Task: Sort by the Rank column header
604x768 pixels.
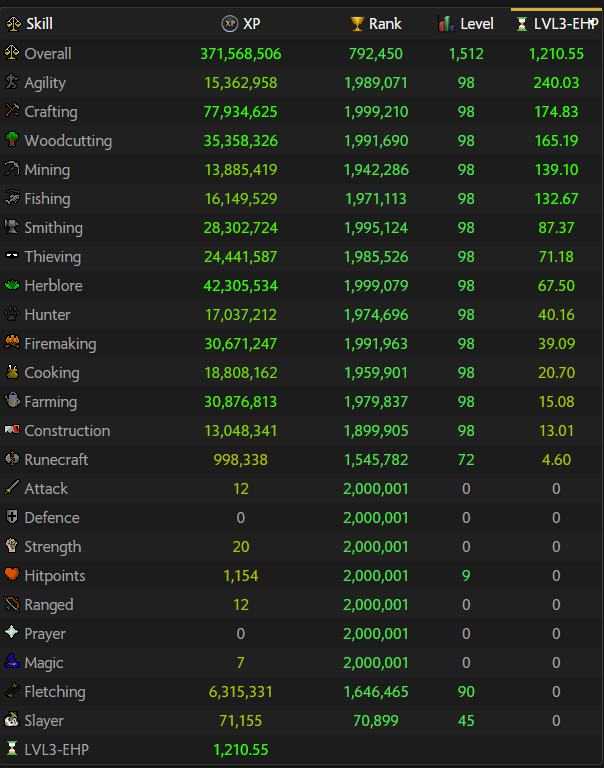Action: click(376, 24)
